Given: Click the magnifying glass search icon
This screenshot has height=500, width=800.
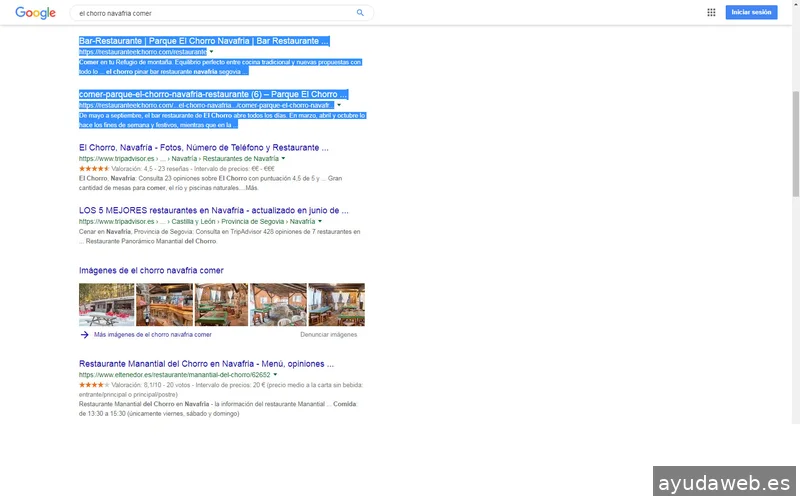Looking at the screenshot, I should click(x=360, y=13).
